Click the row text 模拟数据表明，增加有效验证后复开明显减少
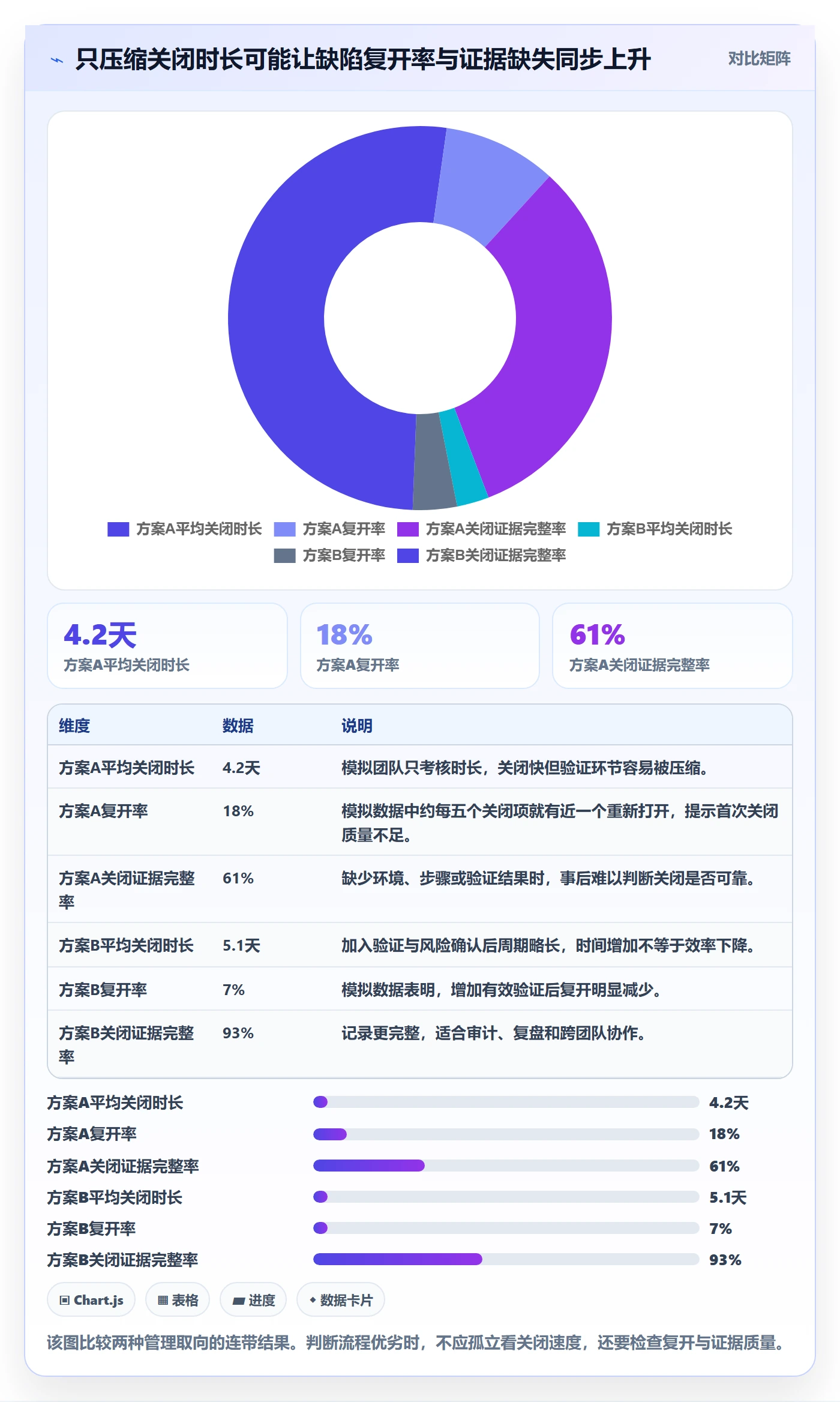 point(502,990)
